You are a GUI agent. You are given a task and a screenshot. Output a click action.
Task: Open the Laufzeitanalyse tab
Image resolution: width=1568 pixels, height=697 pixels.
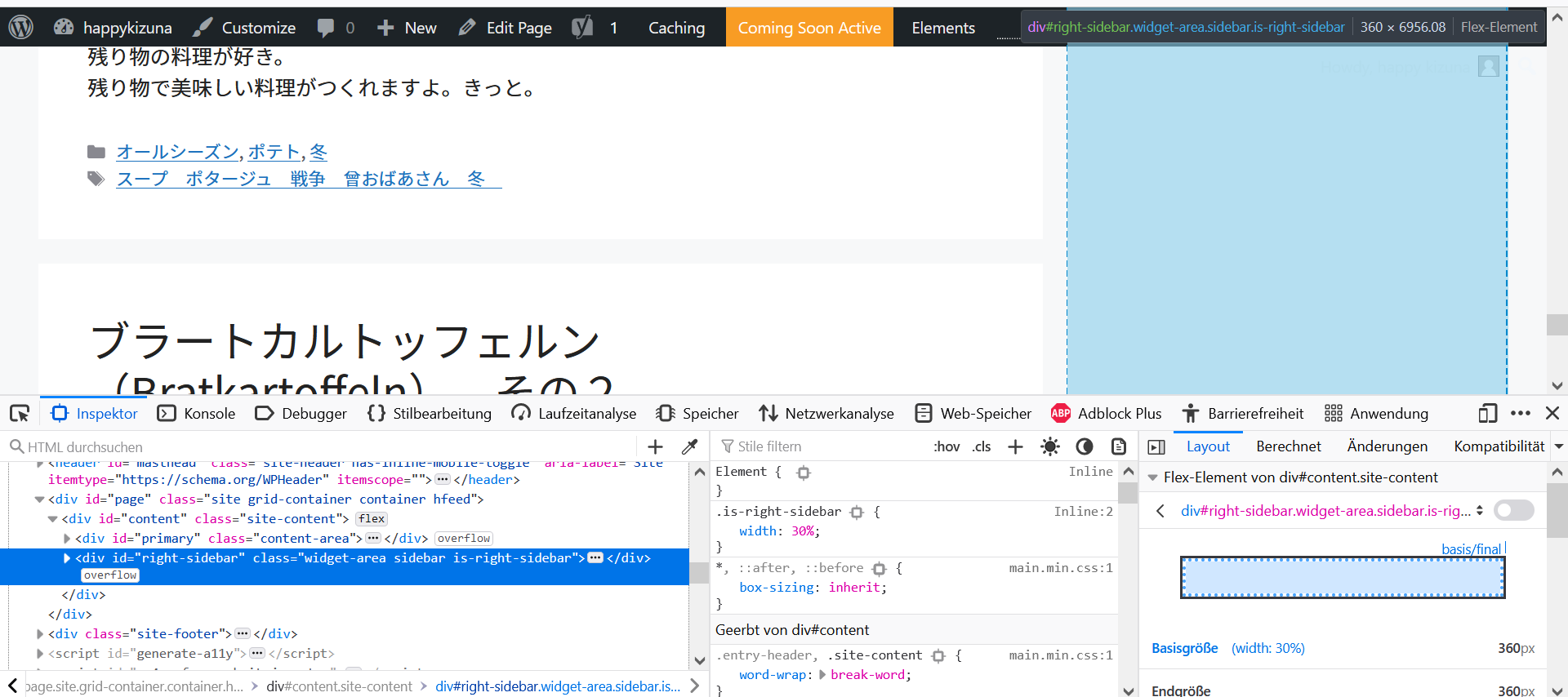click(x=573, y=413)
